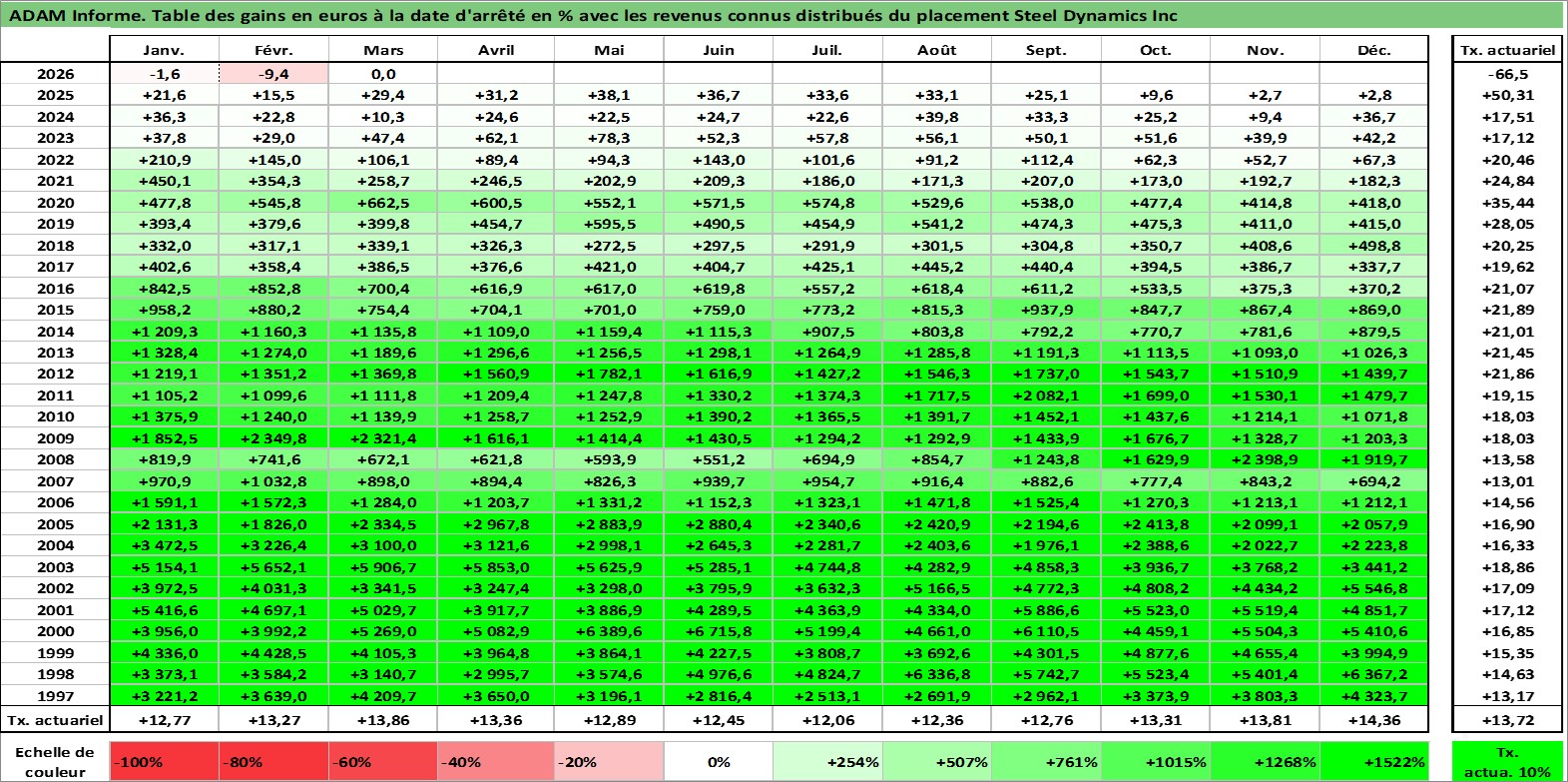This screenshot has width=1568, height=782.
Task: Select the 'Tx. actuariel' row label at bottom left
Action: point(56,720)
